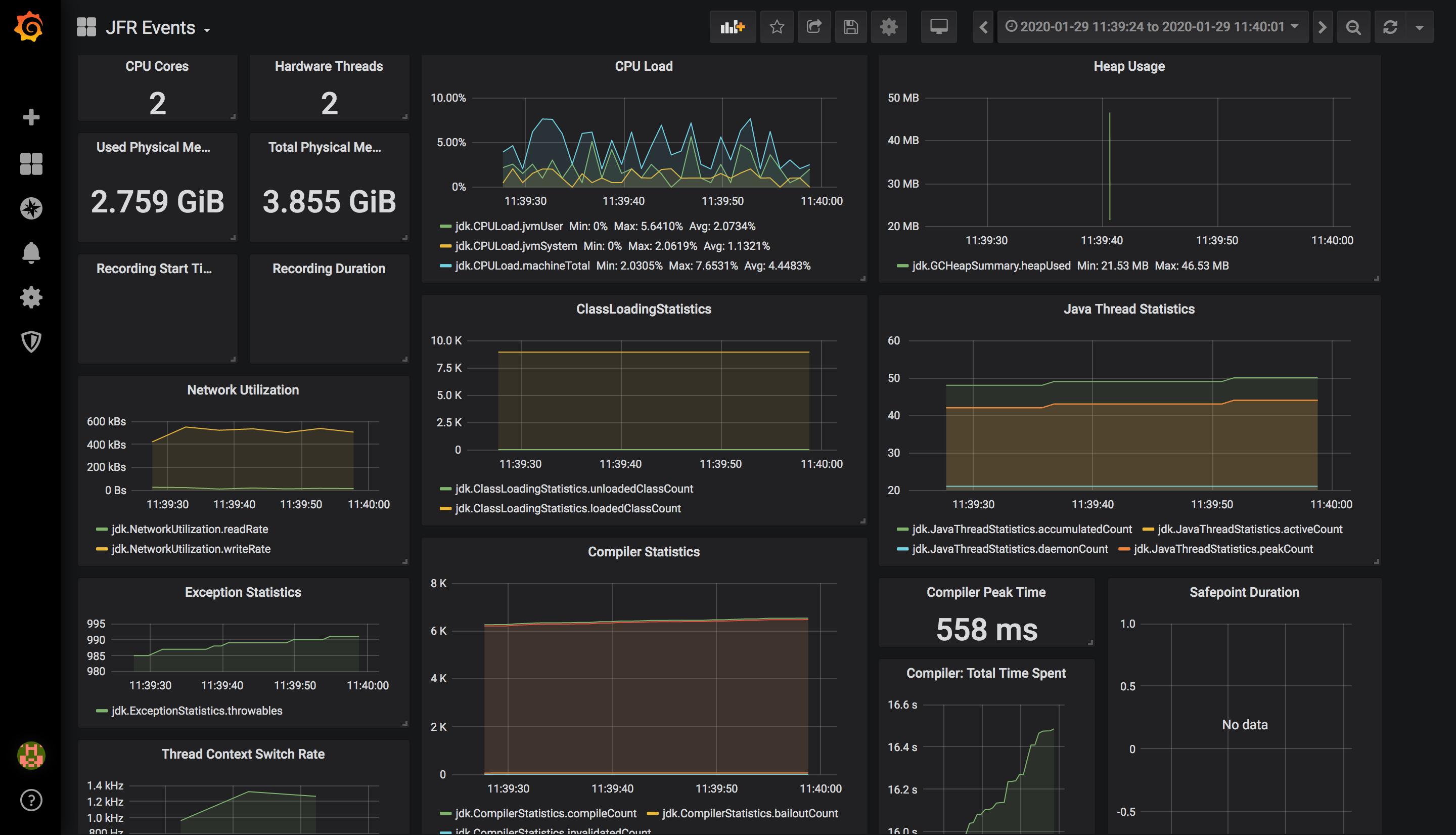Toggle the ExceptionStatistics.throwables series

tap(197, 711)
